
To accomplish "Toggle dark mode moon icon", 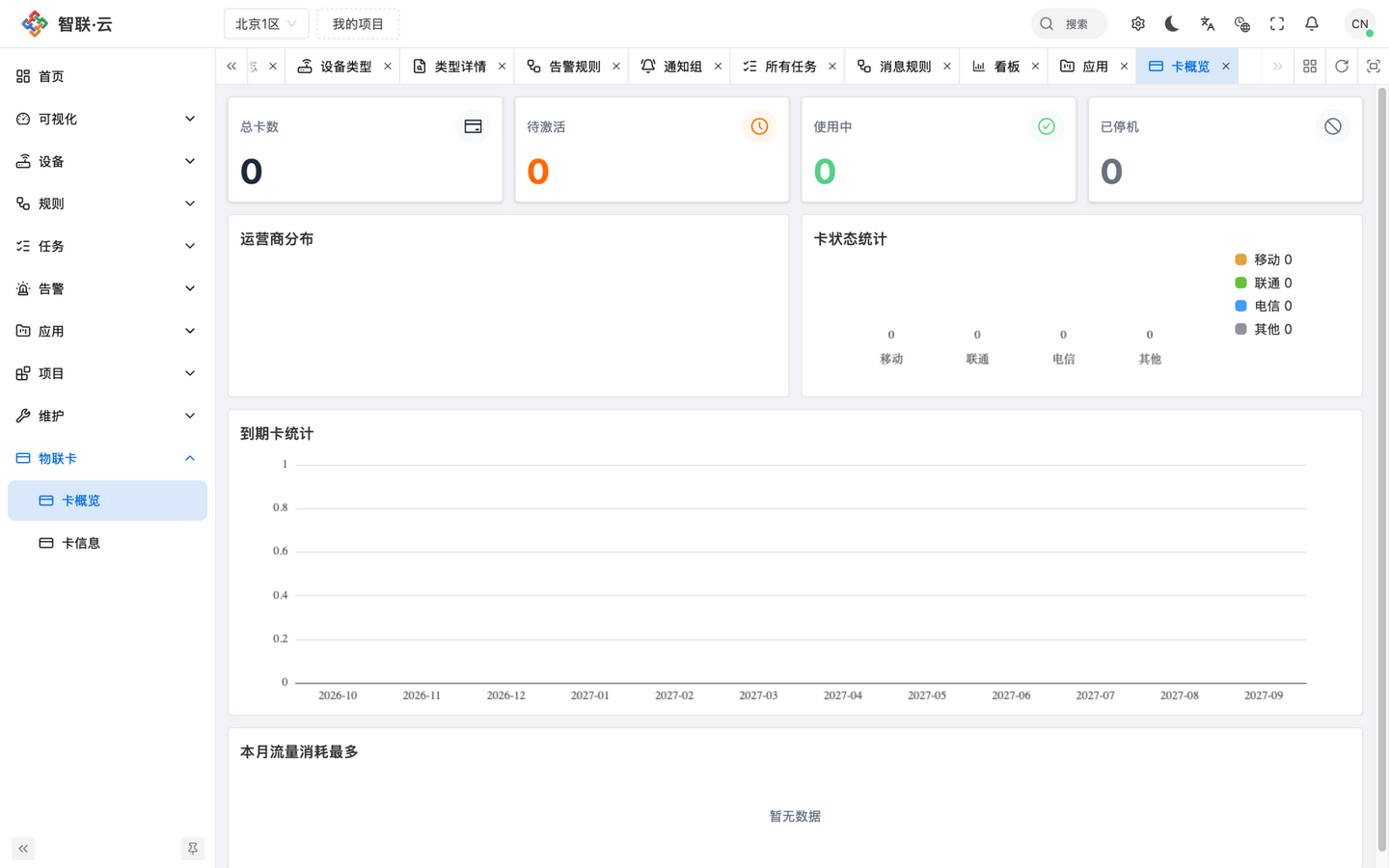I will point(1172,24).
